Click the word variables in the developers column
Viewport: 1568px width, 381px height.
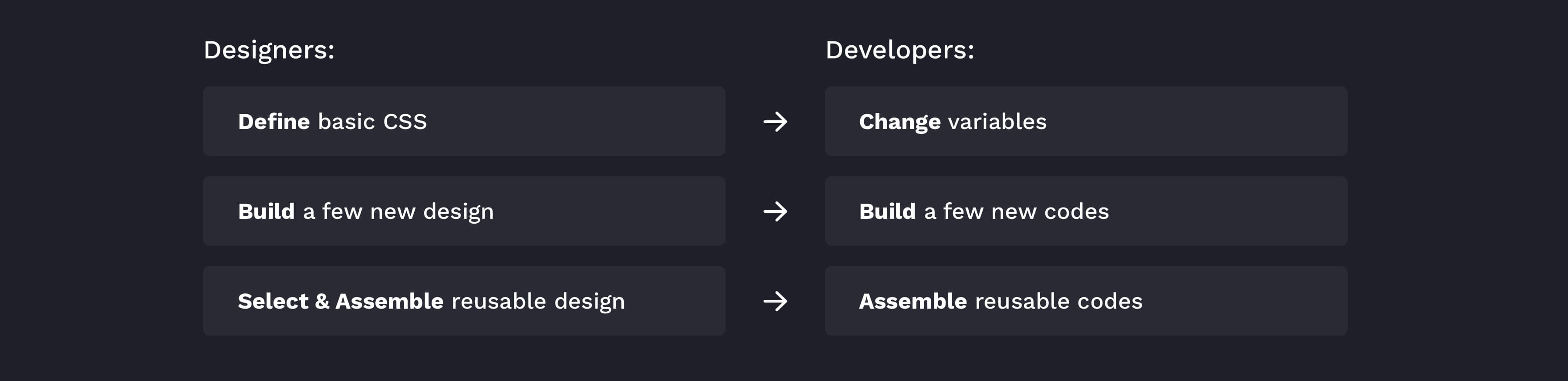pyautogui.click(x=997, y=121)
